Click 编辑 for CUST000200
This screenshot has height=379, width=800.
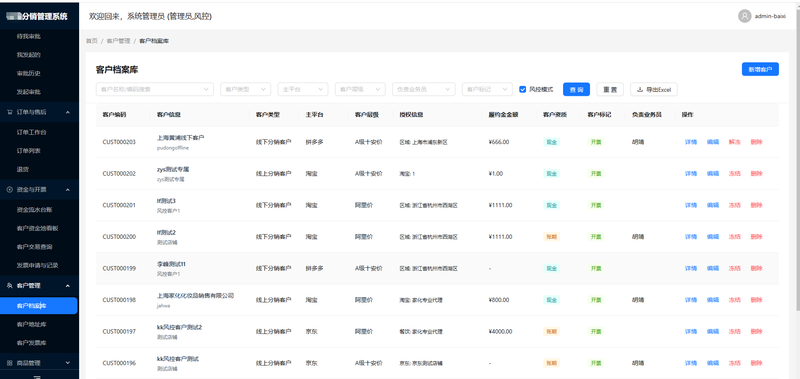click(x=713, y=237)
